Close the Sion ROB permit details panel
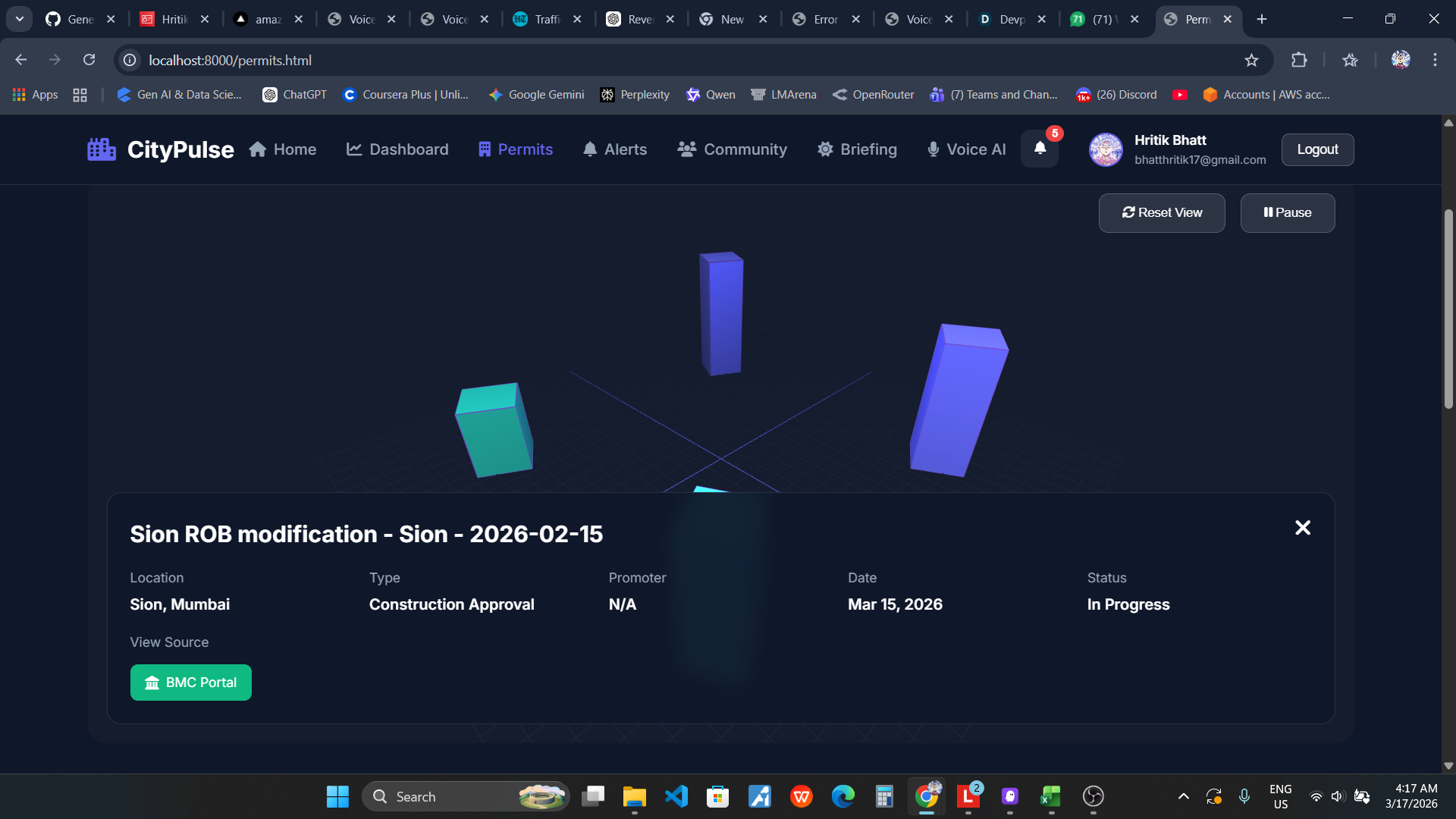 click(1302, 528)
